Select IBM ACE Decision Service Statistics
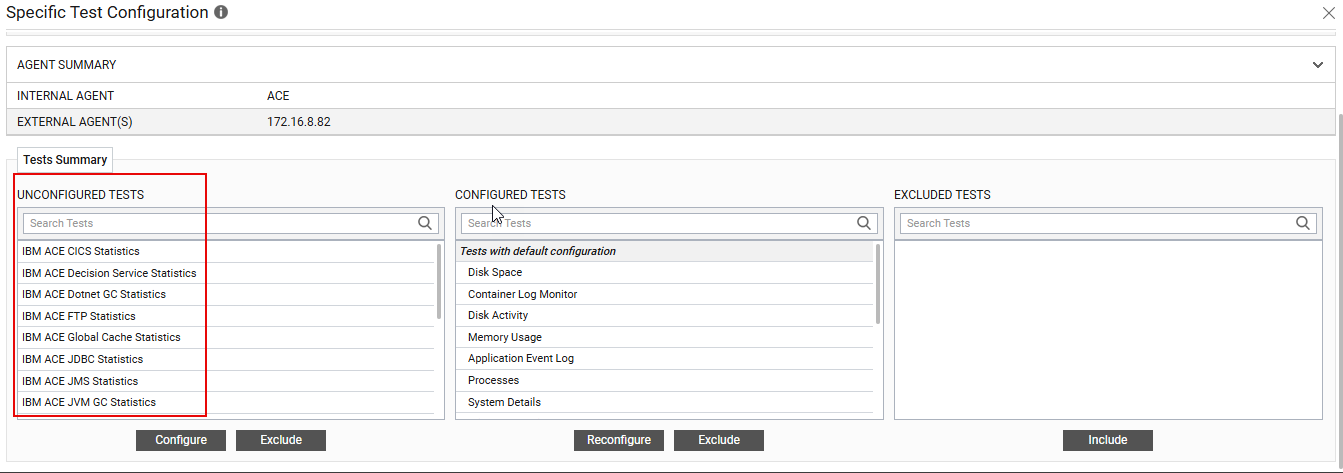1343x473 pixels. pyautogui.click(x=109, y=273)
